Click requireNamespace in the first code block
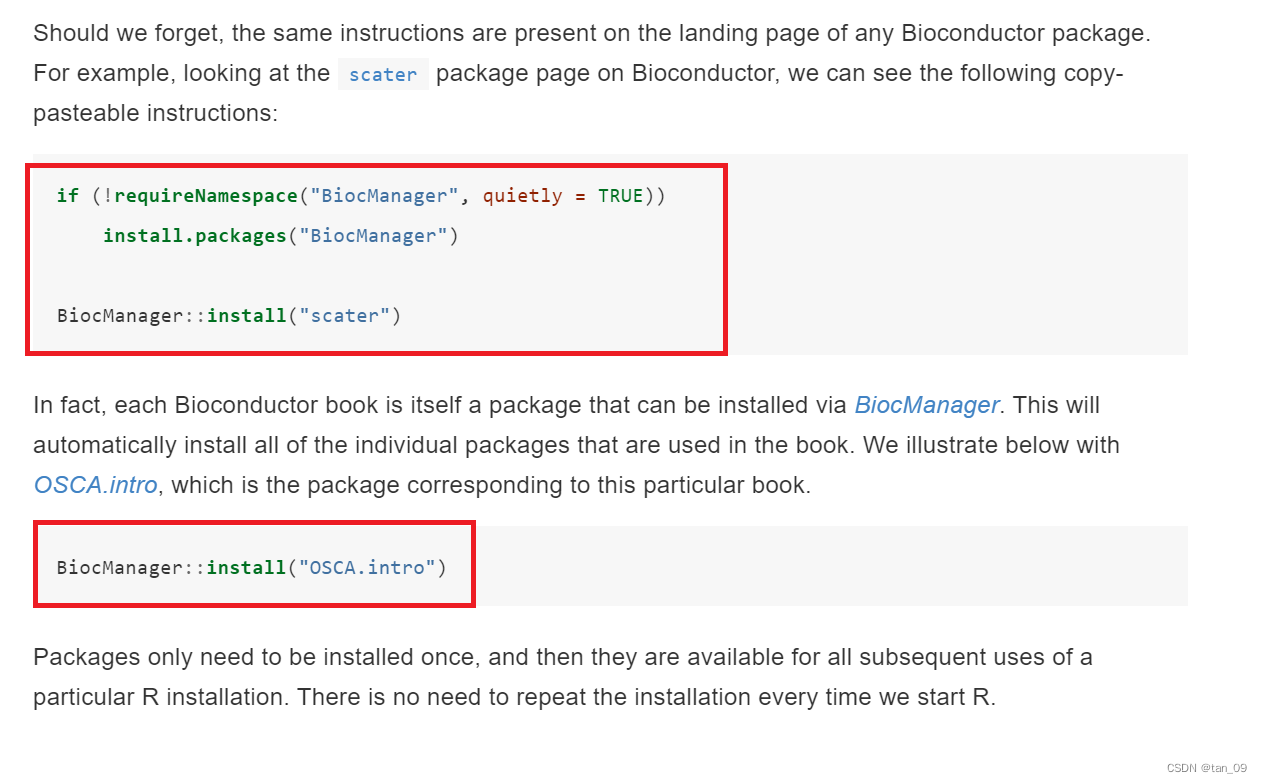1262x783 pixels. pyautogui.click(x=205, y=196)
